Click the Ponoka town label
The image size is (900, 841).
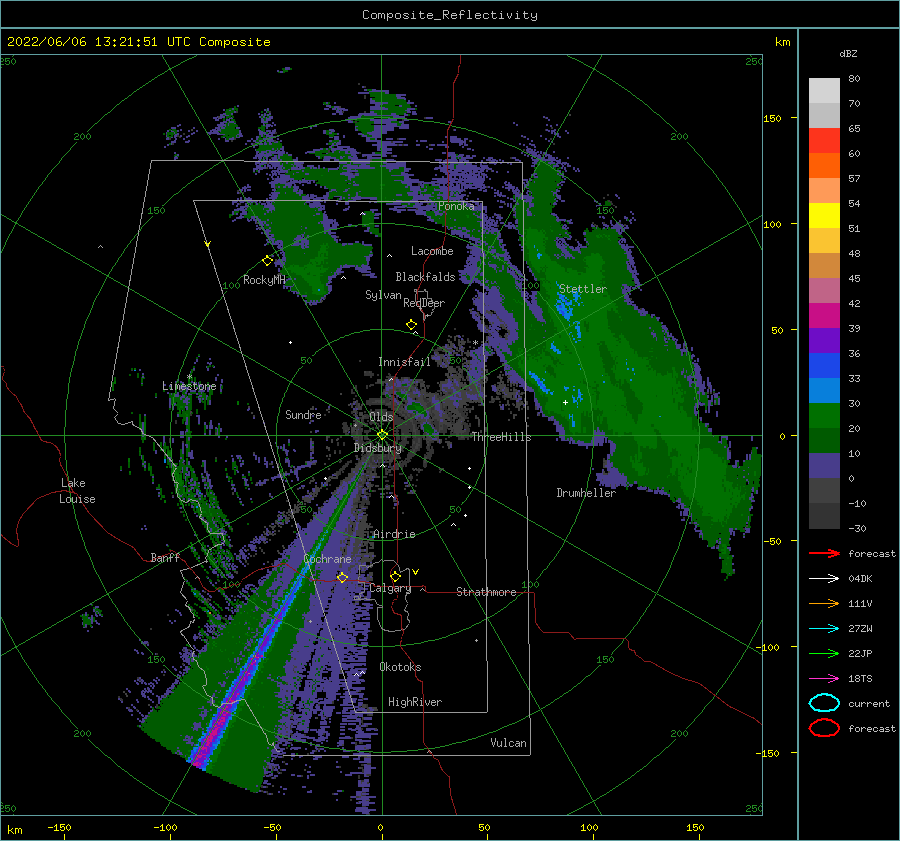click(x=456, y=206)
